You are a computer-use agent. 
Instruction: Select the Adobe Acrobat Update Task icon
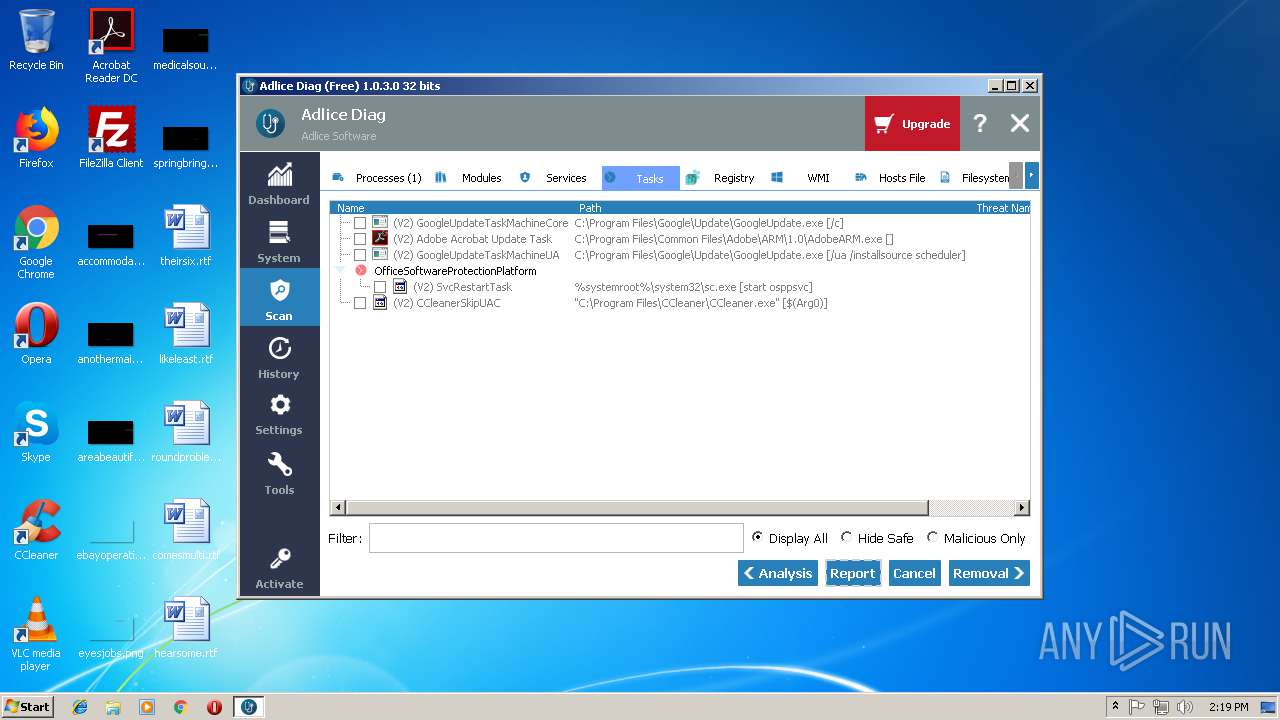tap(380, 239)
